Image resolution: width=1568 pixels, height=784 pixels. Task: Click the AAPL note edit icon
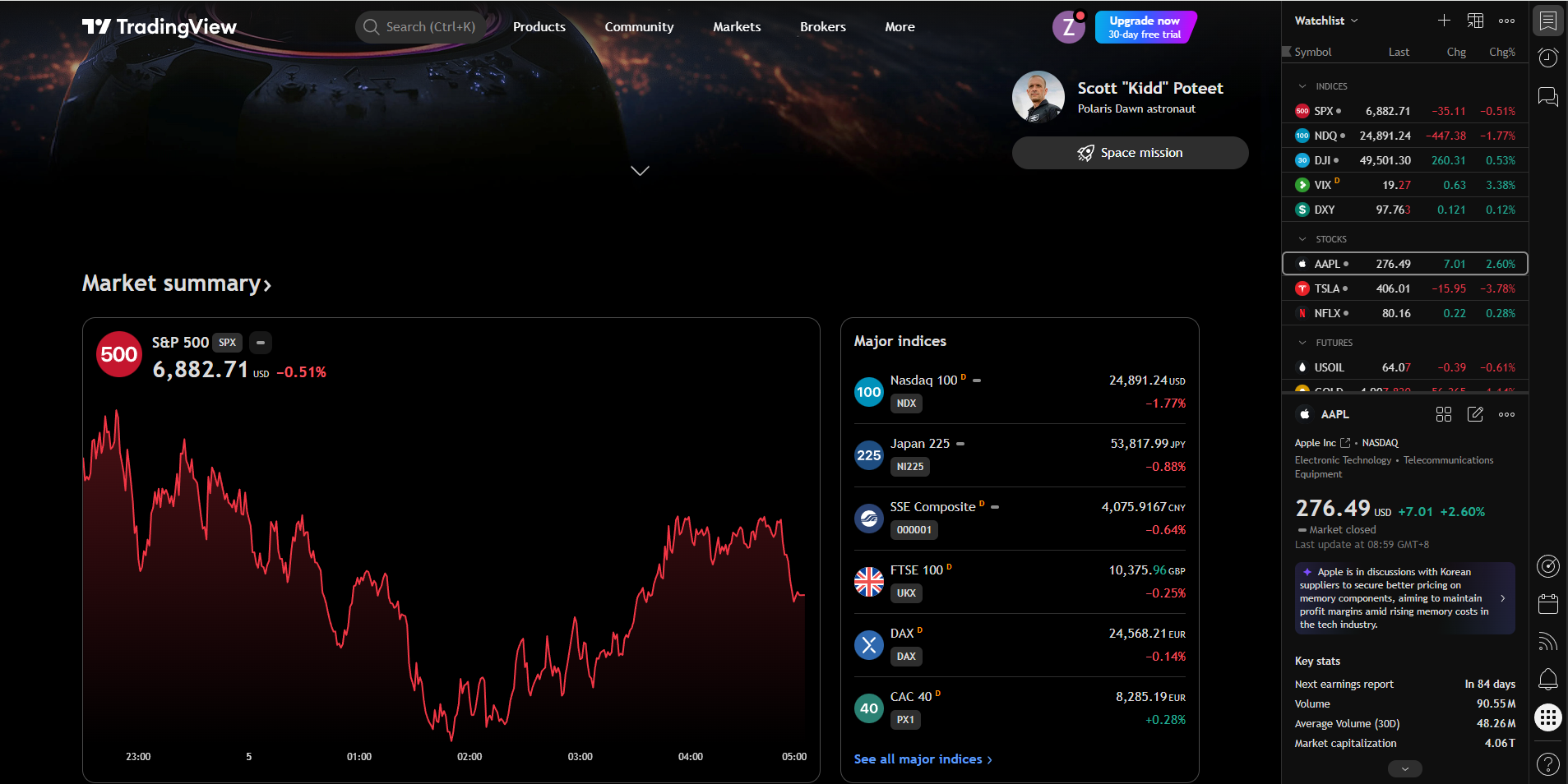pos(1475,414)
